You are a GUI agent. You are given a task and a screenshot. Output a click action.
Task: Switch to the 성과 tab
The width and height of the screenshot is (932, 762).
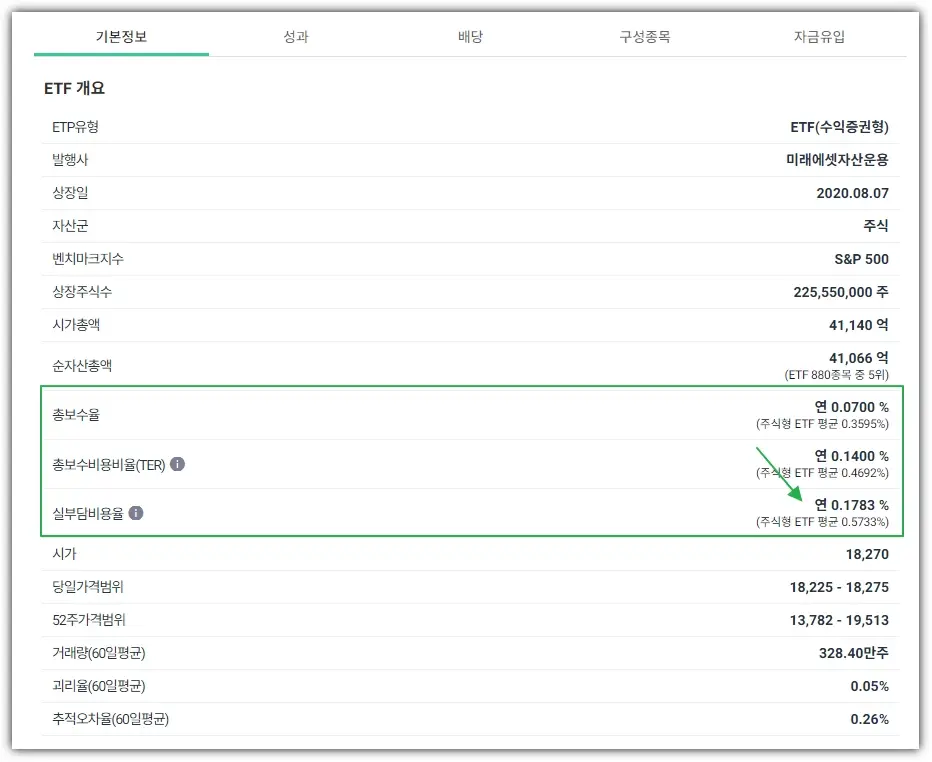click(x=295, y=37)
